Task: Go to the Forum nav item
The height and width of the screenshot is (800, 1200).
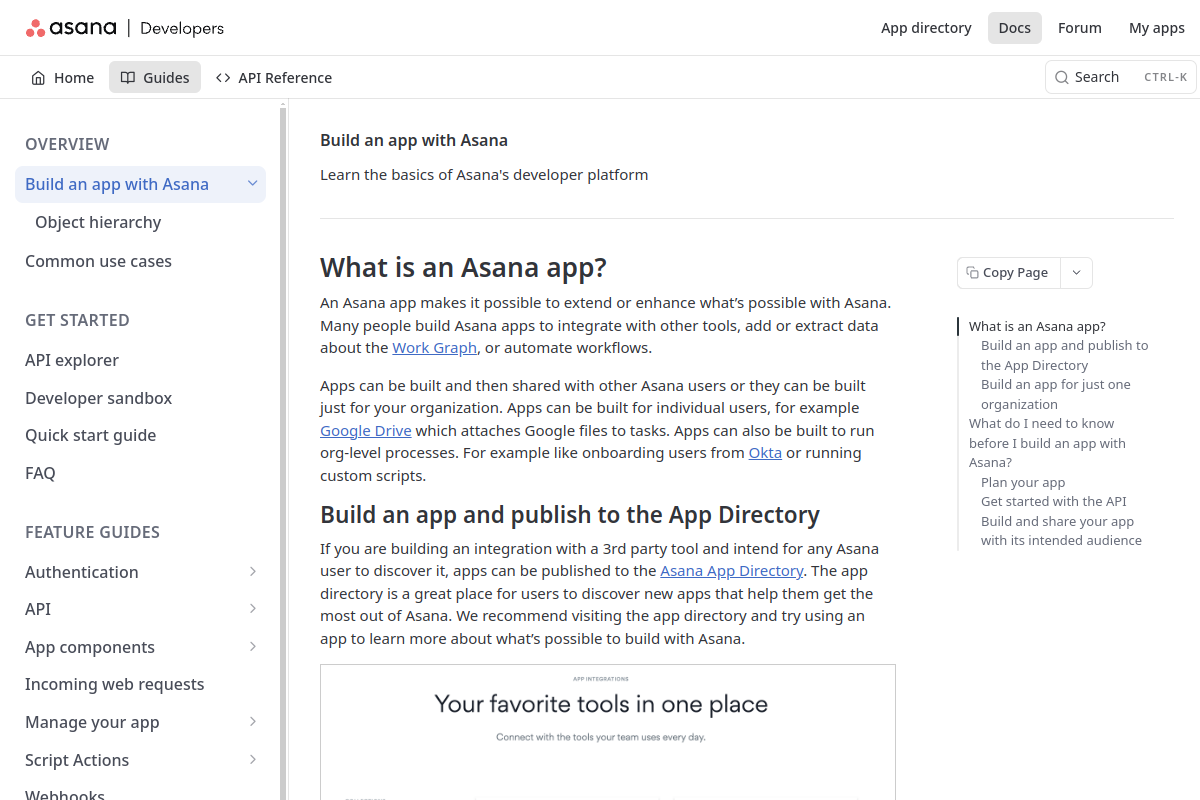Action: point(1080,28)
